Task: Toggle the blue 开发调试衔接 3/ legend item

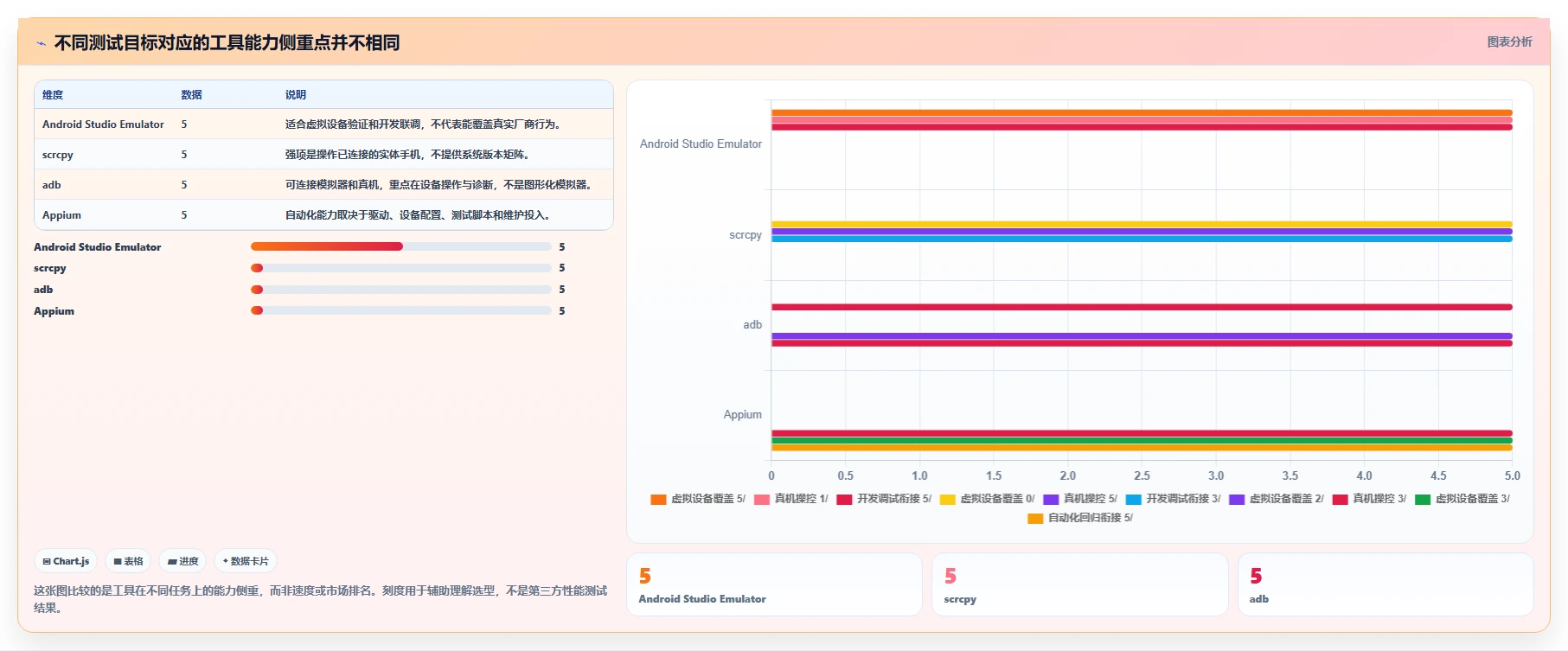Action: pos(1173,499)
